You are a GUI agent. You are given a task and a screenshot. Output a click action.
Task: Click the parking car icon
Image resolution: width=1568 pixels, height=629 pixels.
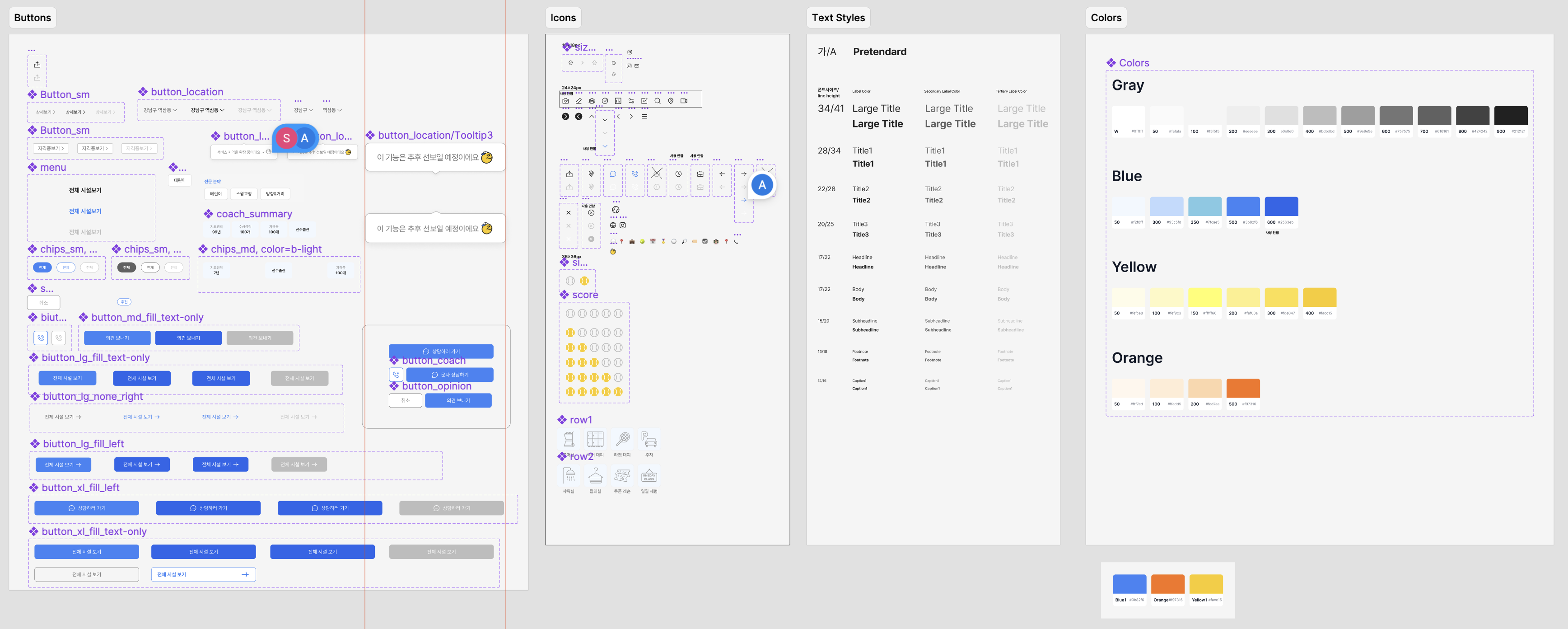649,439
